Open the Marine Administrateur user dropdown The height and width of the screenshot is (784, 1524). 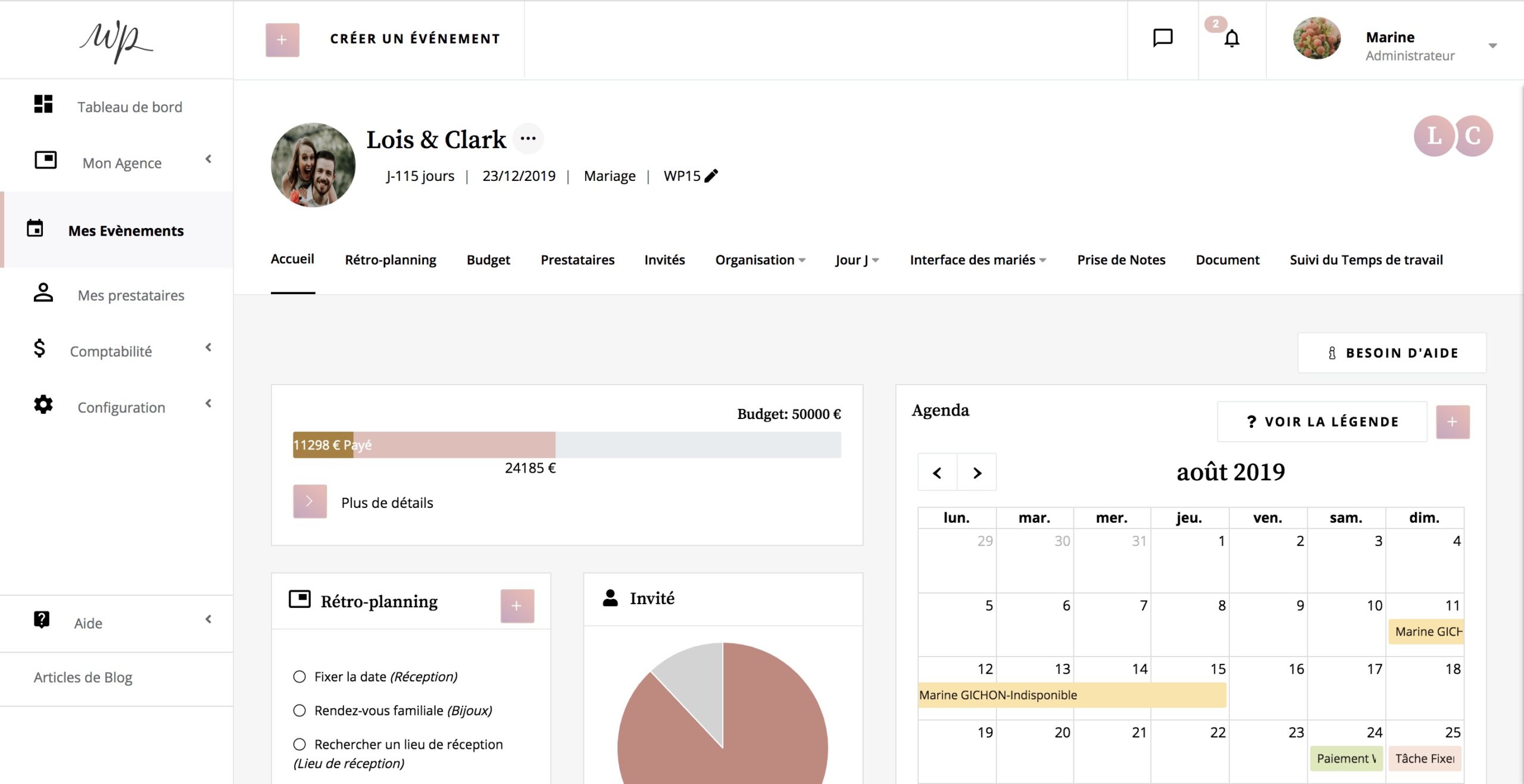1492,46
